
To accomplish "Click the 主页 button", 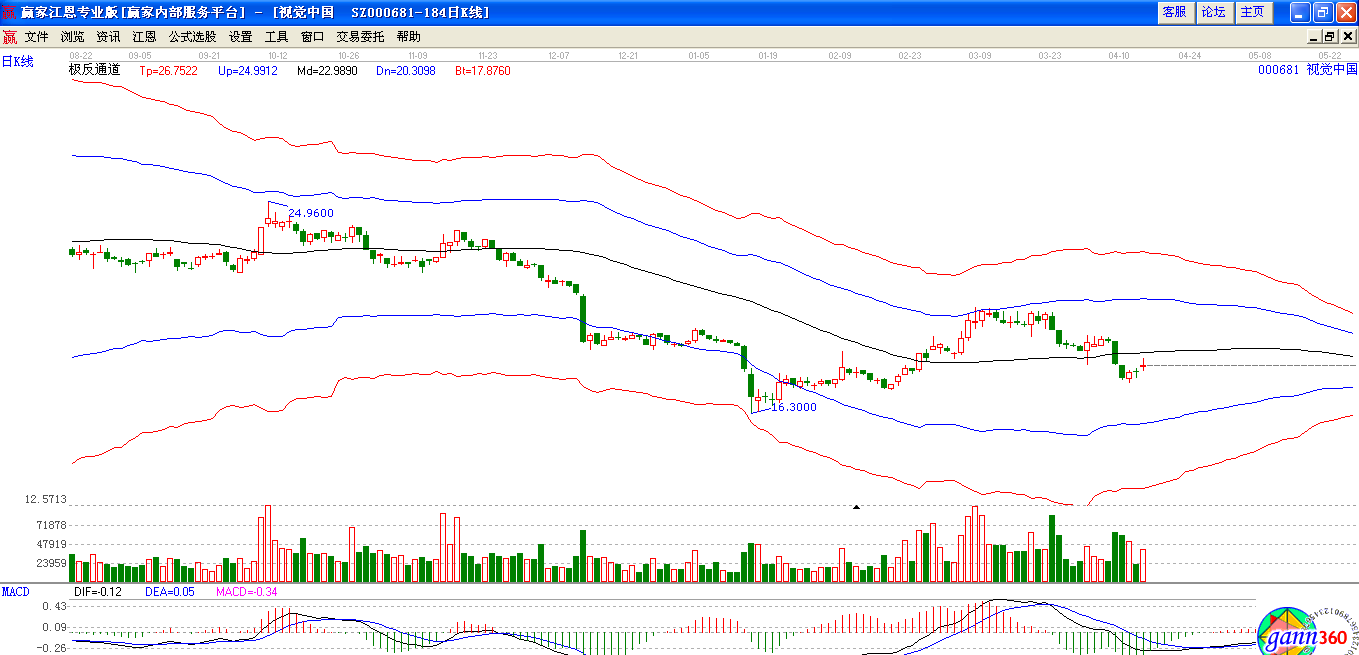I will 1252,12.
